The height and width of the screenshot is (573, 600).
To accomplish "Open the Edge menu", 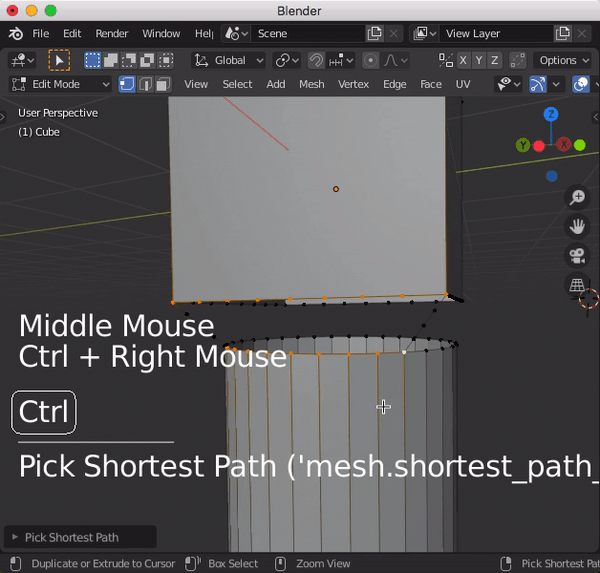I will click(395, 84).
